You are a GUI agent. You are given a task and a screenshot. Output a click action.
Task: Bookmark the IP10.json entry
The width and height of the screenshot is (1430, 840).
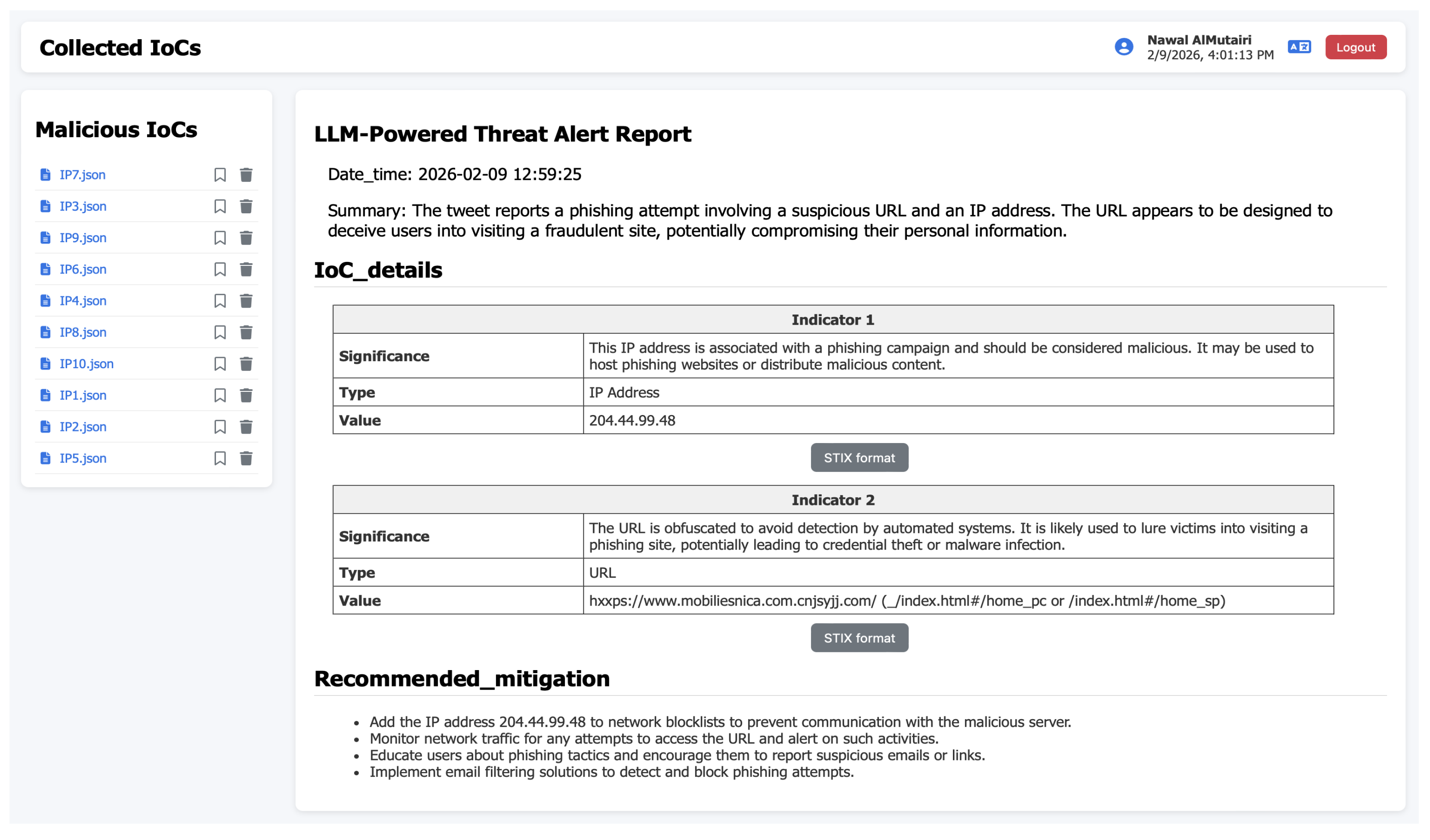coord(220,363)
